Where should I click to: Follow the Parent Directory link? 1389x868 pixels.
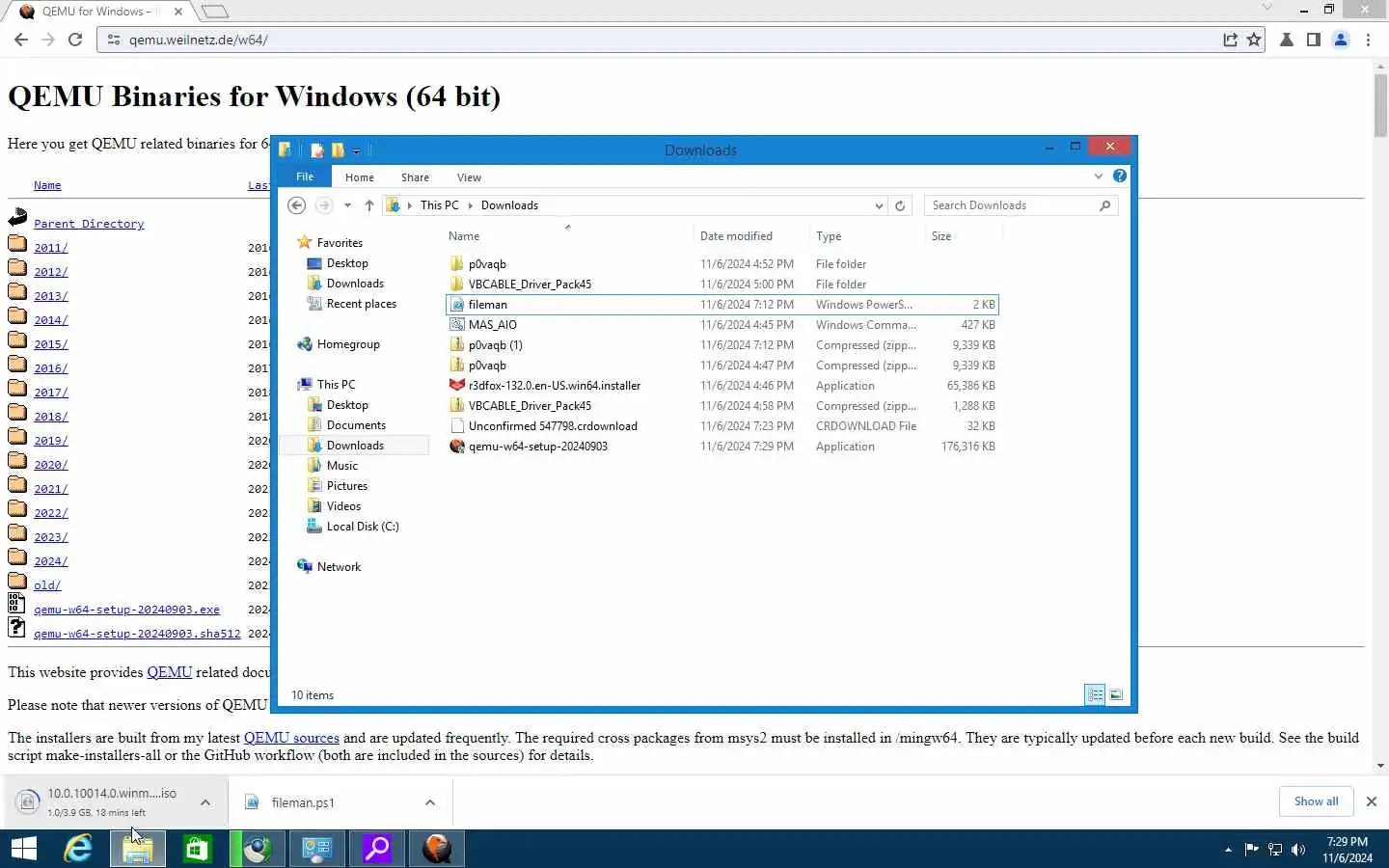coord(89,224)
